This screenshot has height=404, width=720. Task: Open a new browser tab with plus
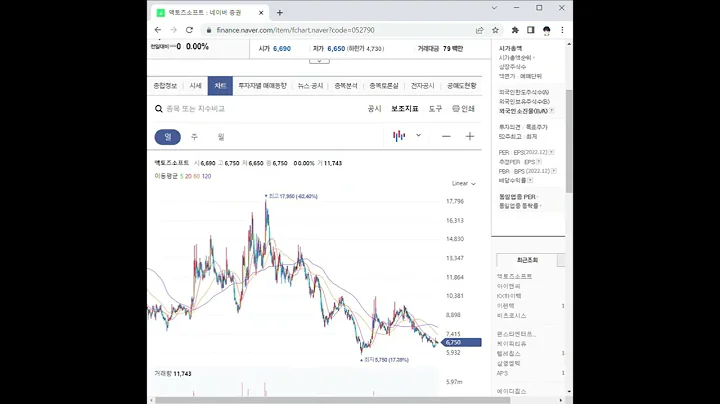280,13
